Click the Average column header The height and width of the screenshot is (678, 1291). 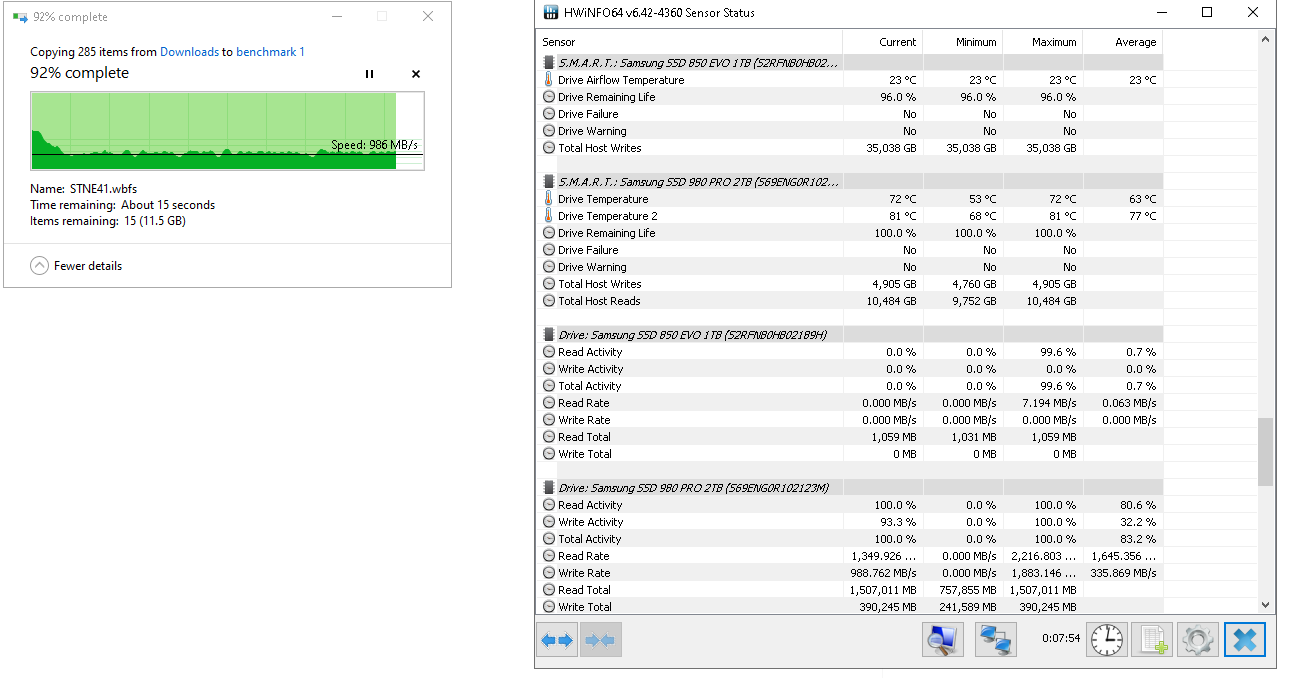[x=1122, y=42]
